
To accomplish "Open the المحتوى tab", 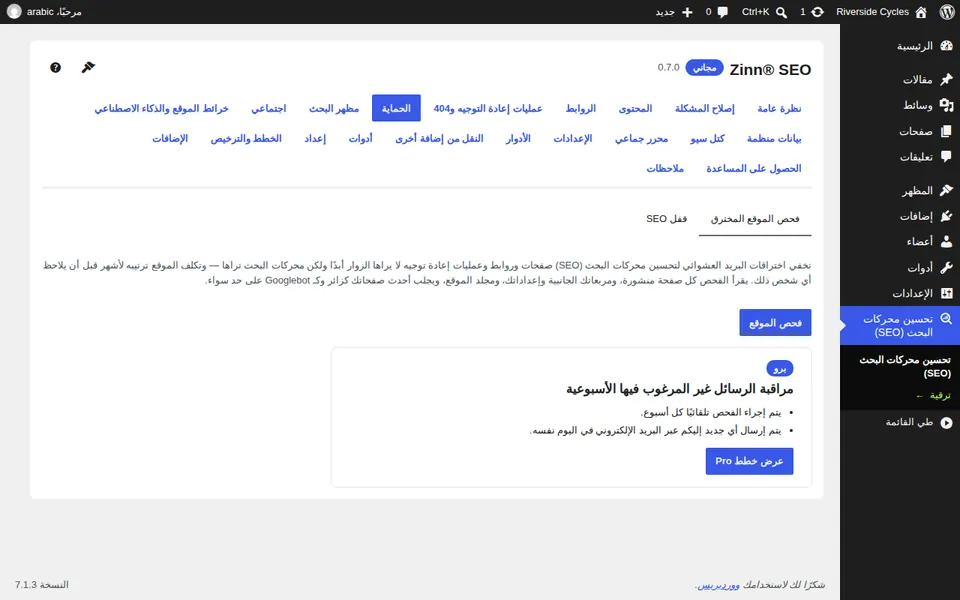I will [x=635, y=108].
